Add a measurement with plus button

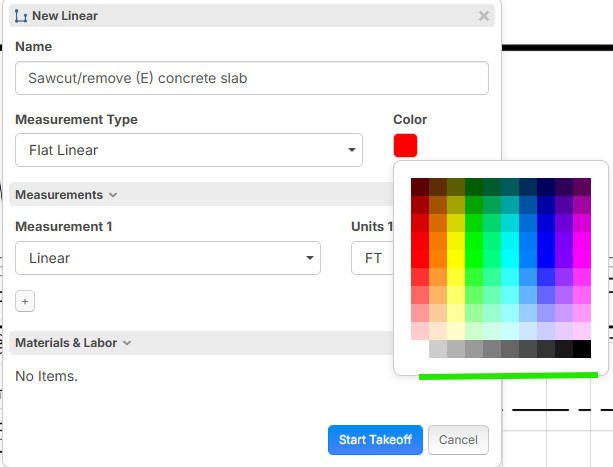25,301
